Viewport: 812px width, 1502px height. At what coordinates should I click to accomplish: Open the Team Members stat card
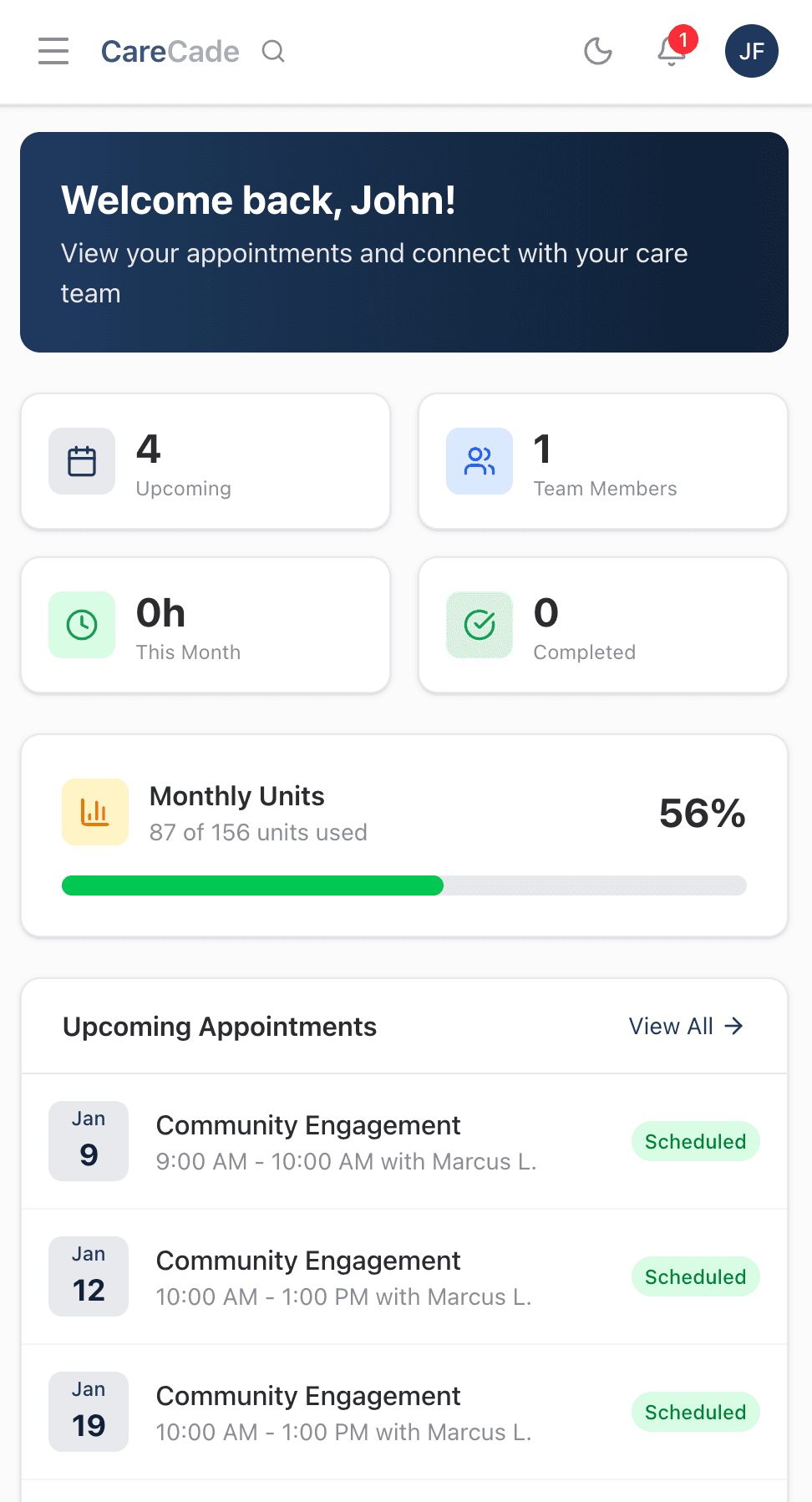(x=603, y=461)
